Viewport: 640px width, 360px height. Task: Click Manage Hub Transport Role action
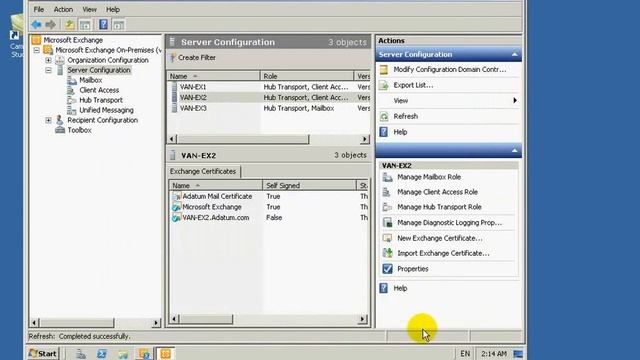439,207
